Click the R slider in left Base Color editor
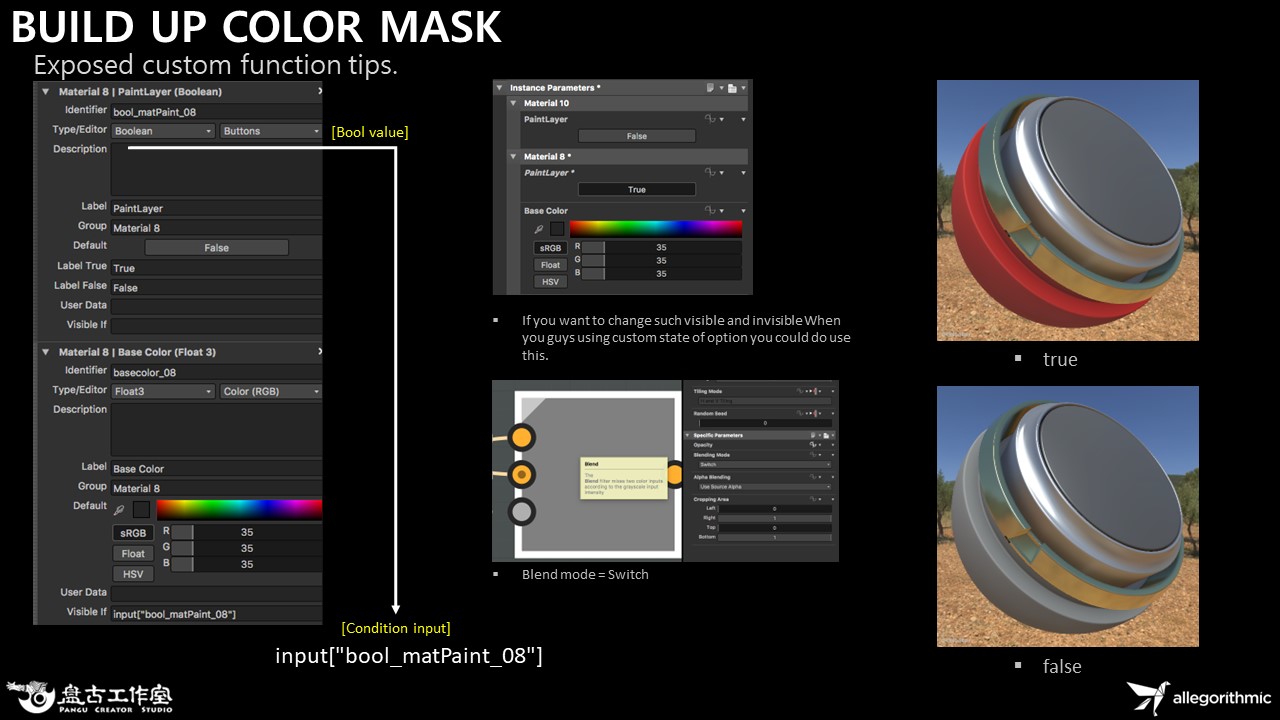The height and width of the screenshot is (720, 1280). (246, 532)
